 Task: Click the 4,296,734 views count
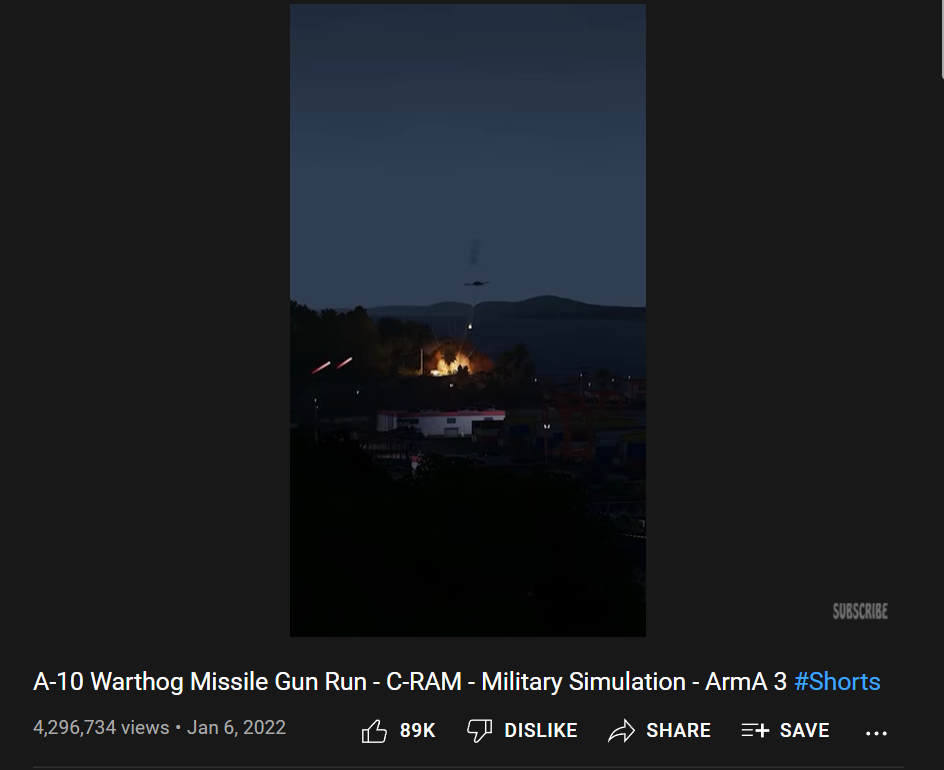pos(101,727)
